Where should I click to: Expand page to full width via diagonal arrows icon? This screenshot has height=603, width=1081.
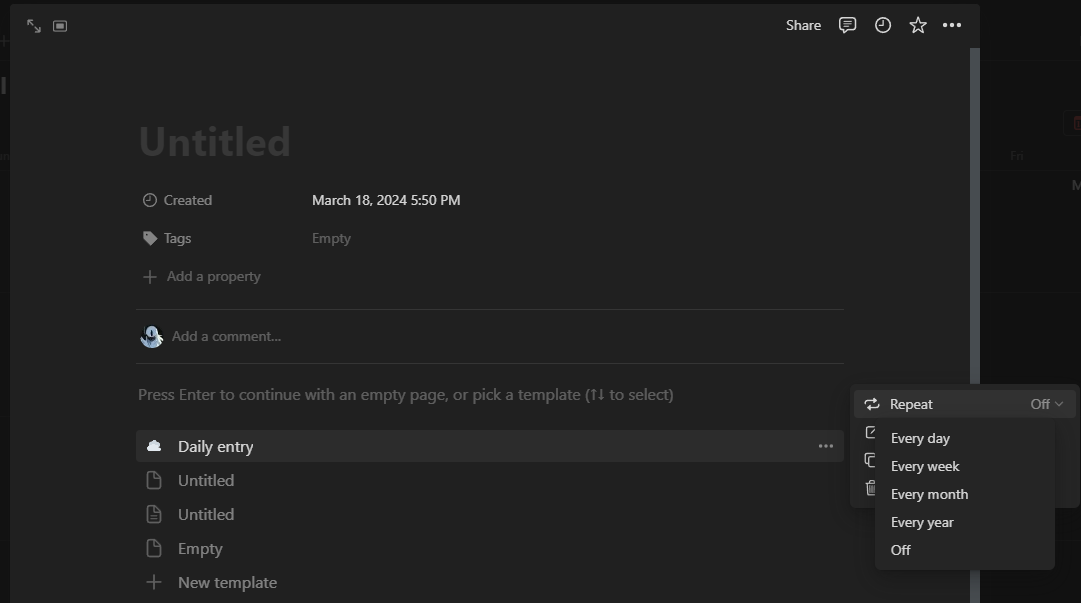pos(34,25)
